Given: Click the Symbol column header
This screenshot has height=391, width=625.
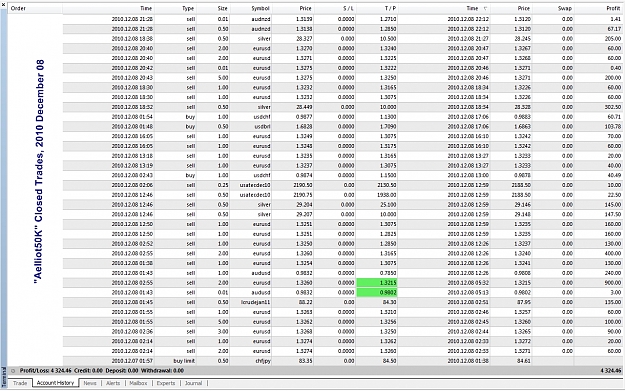Looking at the screenshot, I should pos(251,8).
